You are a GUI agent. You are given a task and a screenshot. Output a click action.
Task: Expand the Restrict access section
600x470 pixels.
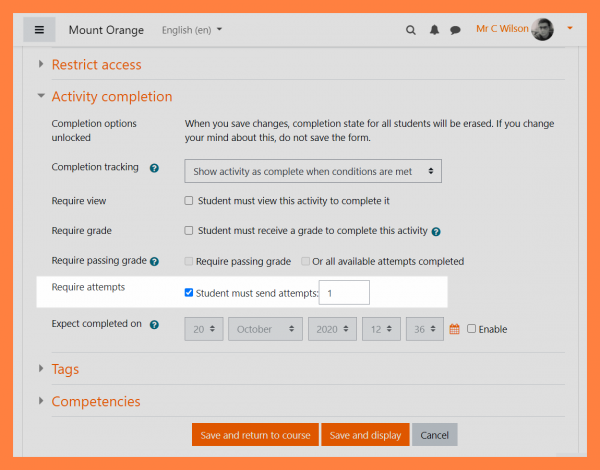[x=96, y=65]
